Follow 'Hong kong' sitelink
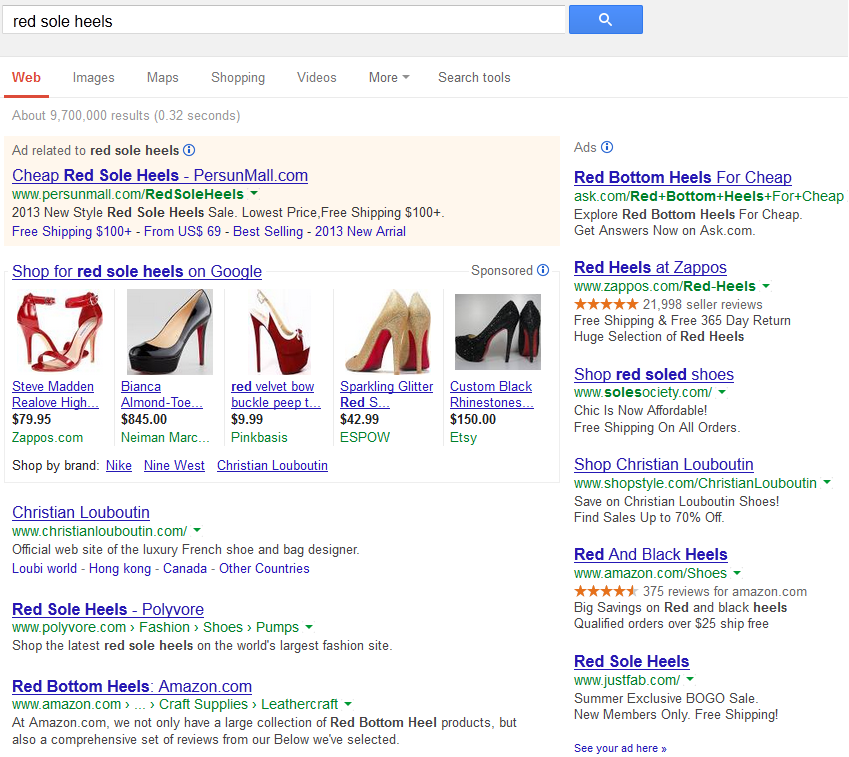The height and width of the screenshot is (757, 849). click(120, 568)
